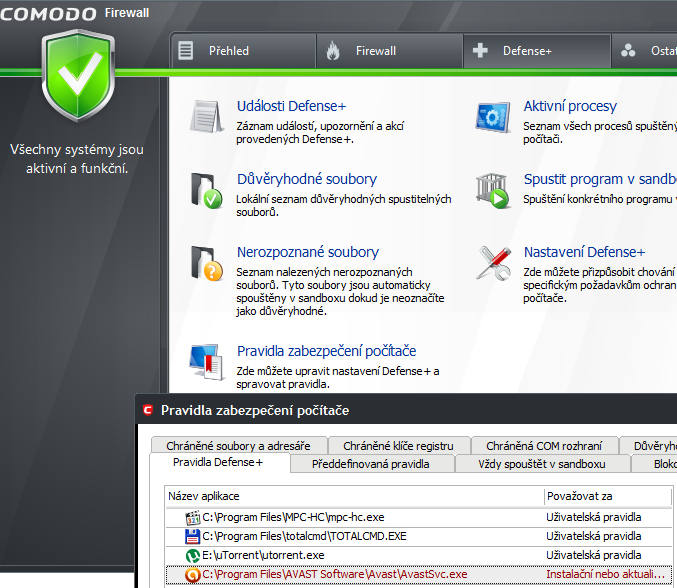Click the Pravidla zabezpečení počítače dialog title

(x=255, y=410)
